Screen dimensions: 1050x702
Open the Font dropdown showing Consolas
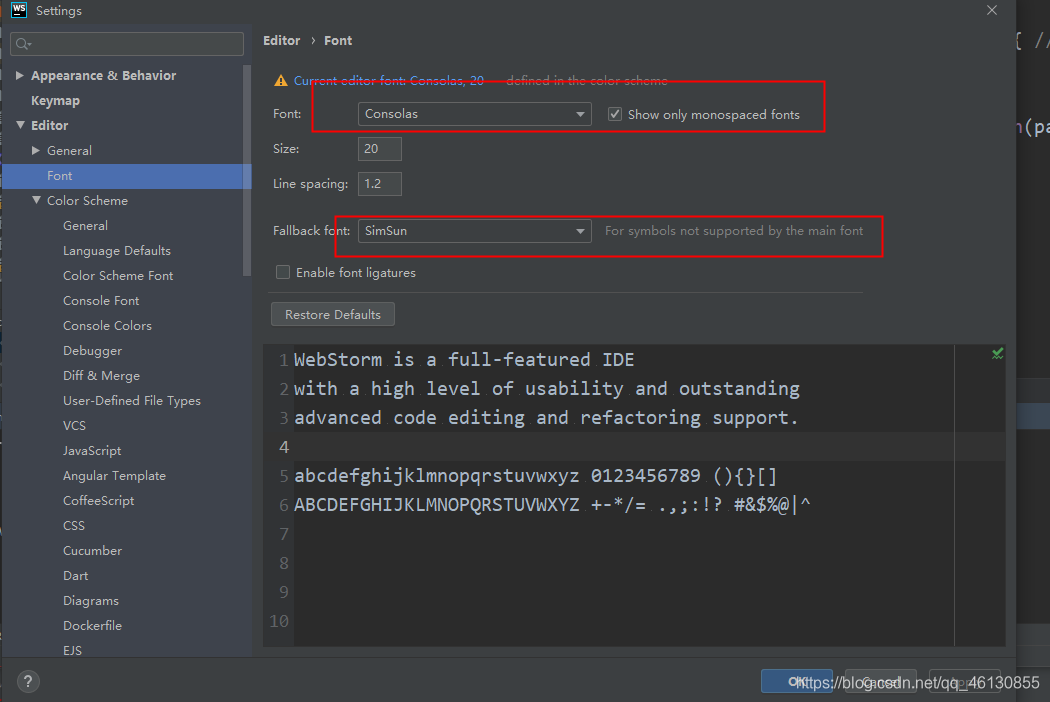click(474, 114)
